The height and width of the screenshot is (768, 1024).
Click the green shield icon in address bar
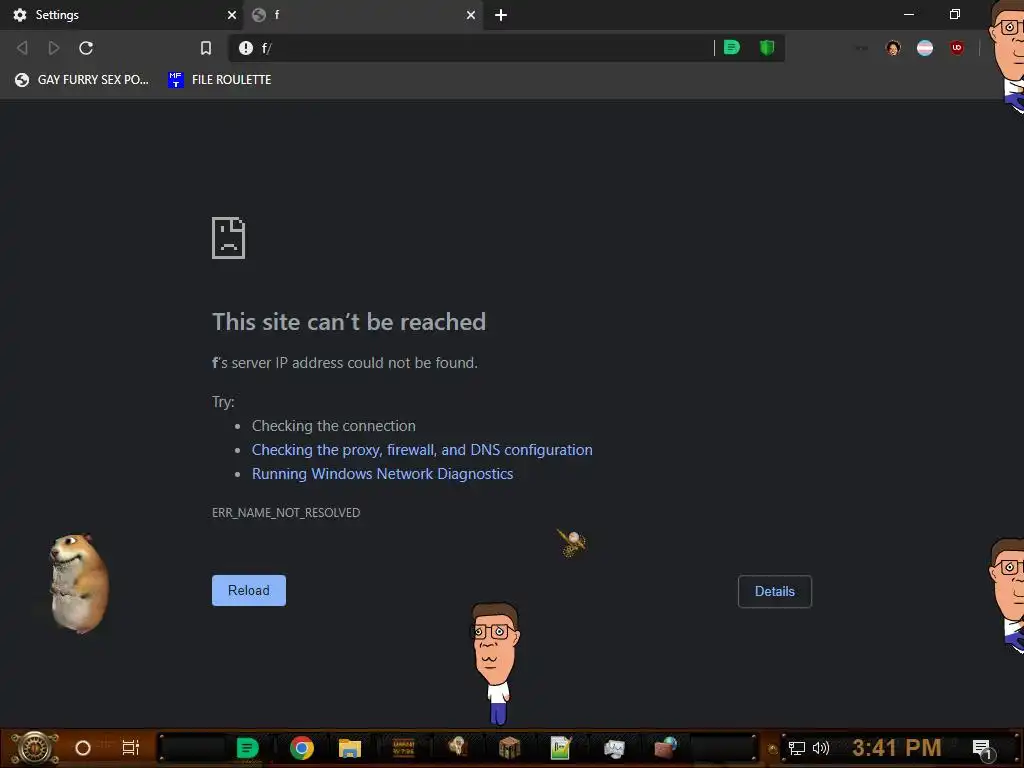767,47
